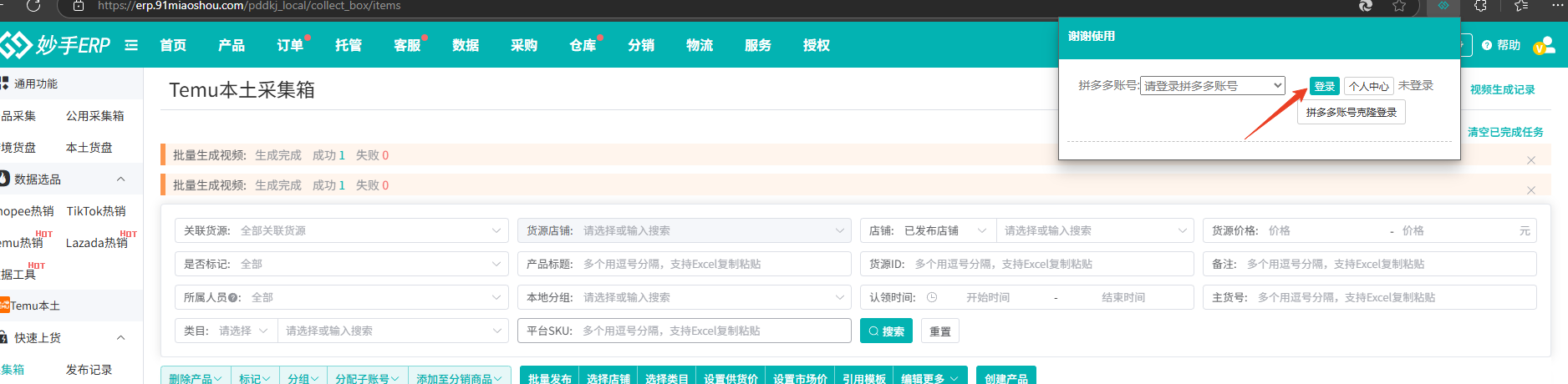Screen dimensions: 1568x384
Task: Open the 分销 nav menu
Action: [641, 45]
